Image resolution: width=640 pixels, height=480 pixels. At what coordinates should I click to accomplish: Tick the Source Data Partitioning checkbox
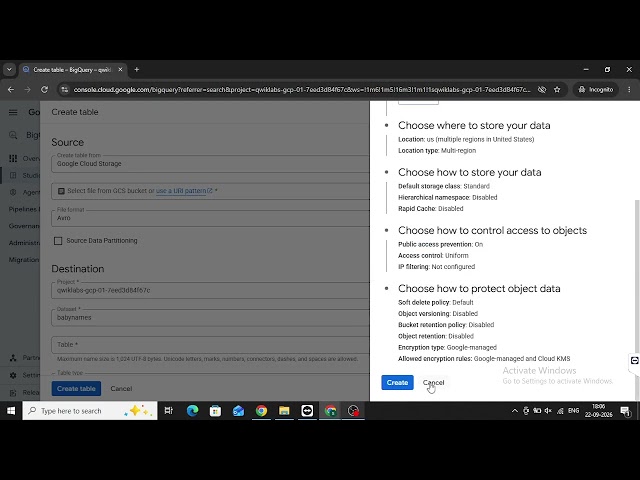[58, 241]
